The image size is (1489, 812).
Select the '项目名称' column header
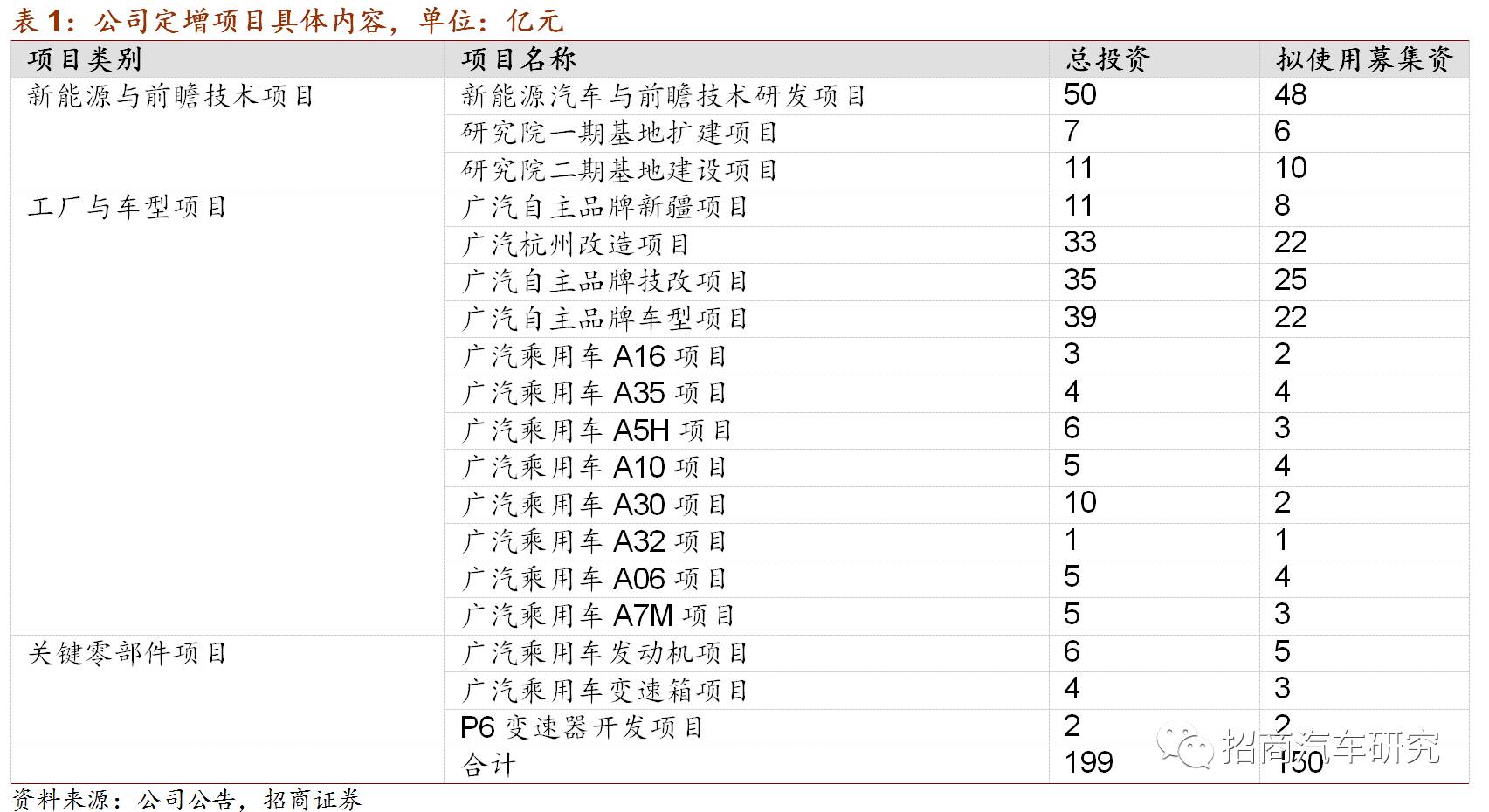click(519, 59)
